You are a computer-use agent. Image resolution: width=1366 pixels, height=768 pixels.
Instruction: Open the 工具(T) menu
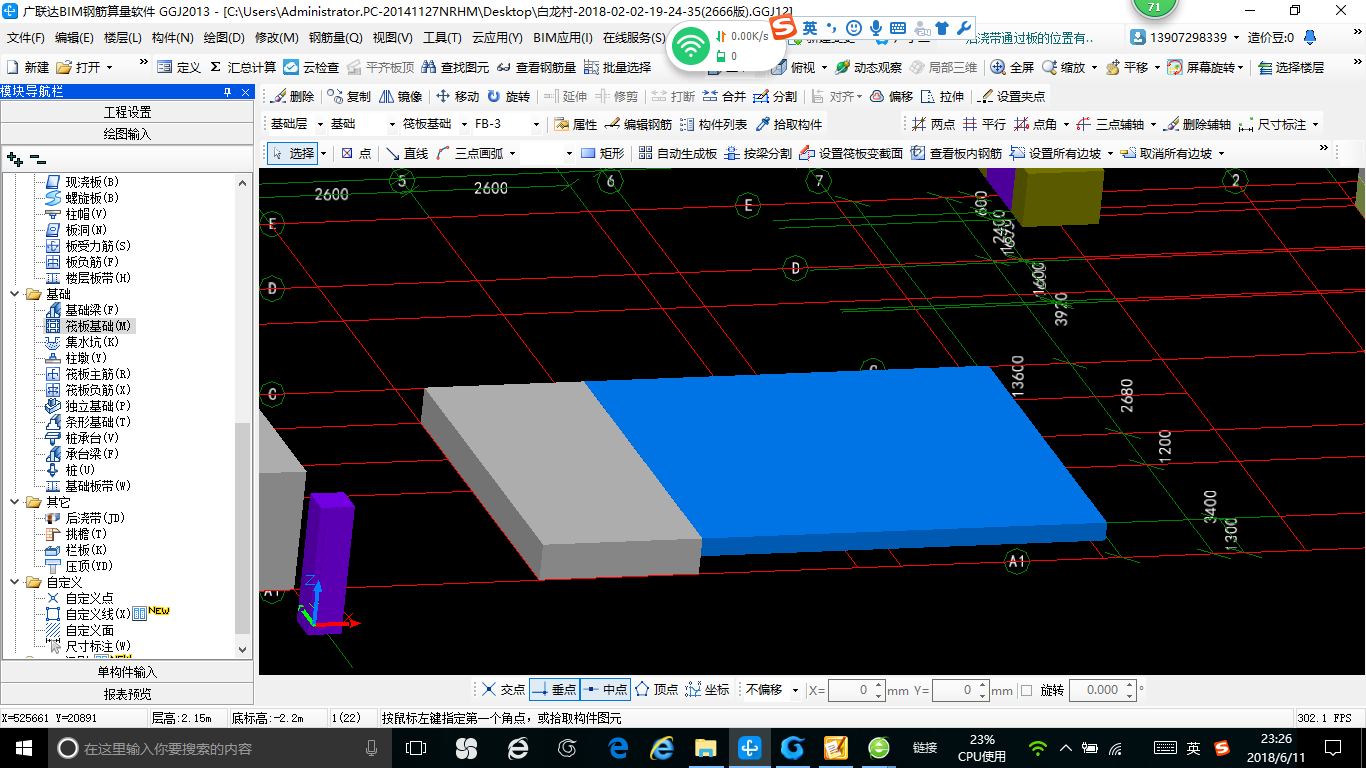tap(442, 38)
